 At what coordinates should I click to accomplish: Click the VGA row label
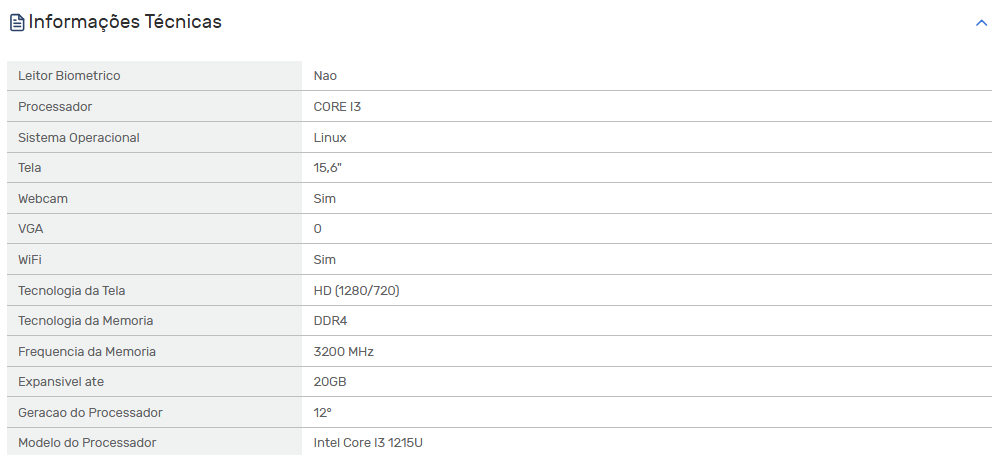31,228
